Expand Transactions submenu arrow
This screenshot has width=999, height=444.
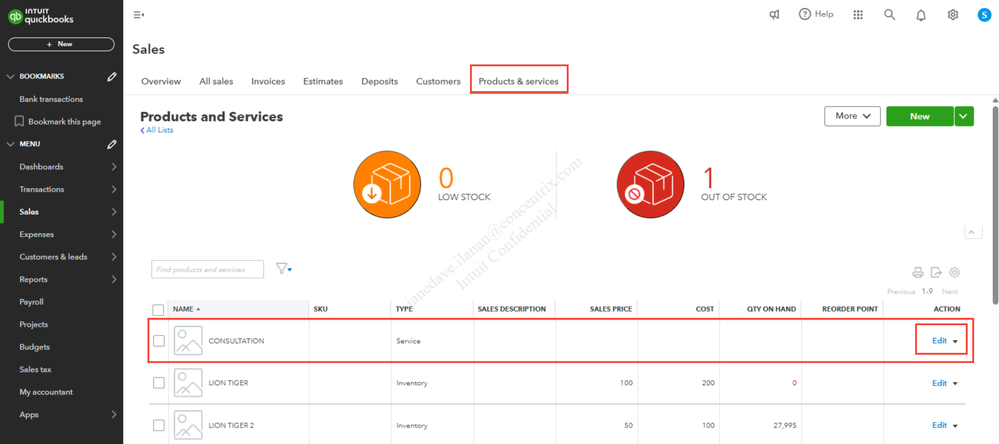(x=113, y=189)
